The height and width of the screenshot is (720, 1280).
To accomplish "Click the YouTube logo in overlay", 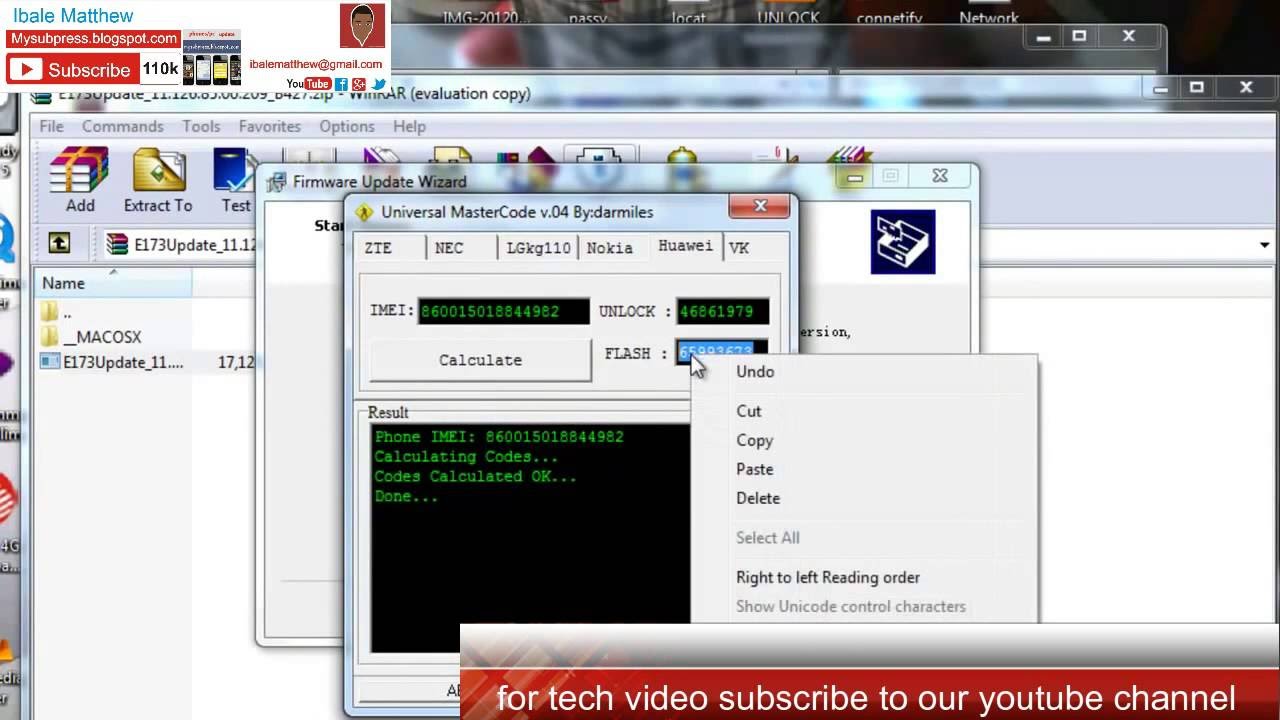I will tap(309, 84).
